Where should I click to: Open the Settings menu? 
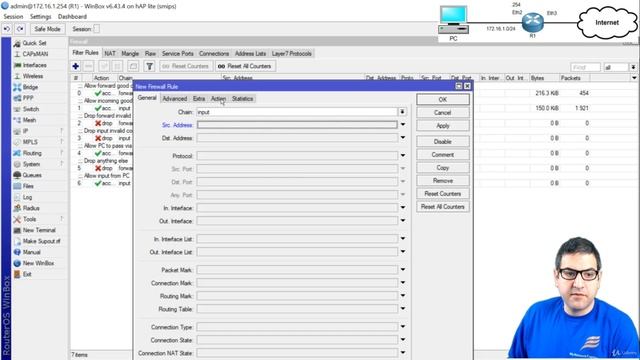point(40,17)
